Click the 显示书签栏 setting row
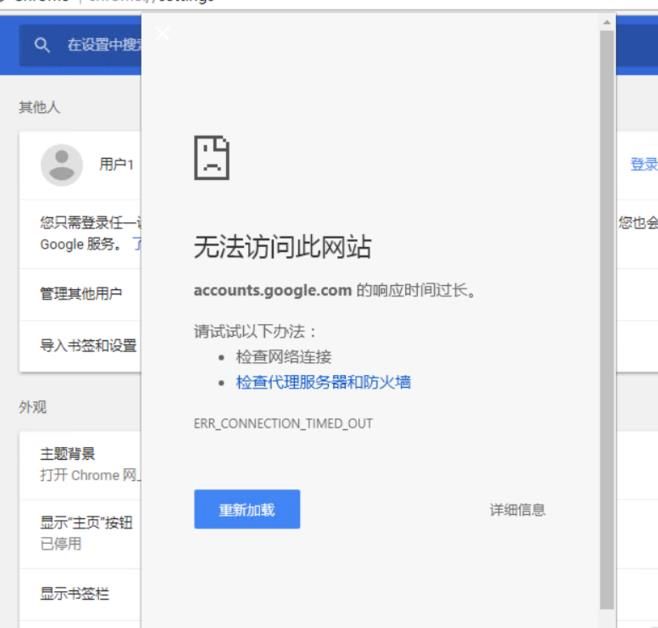The image size is (658, 628). [80, 594]
